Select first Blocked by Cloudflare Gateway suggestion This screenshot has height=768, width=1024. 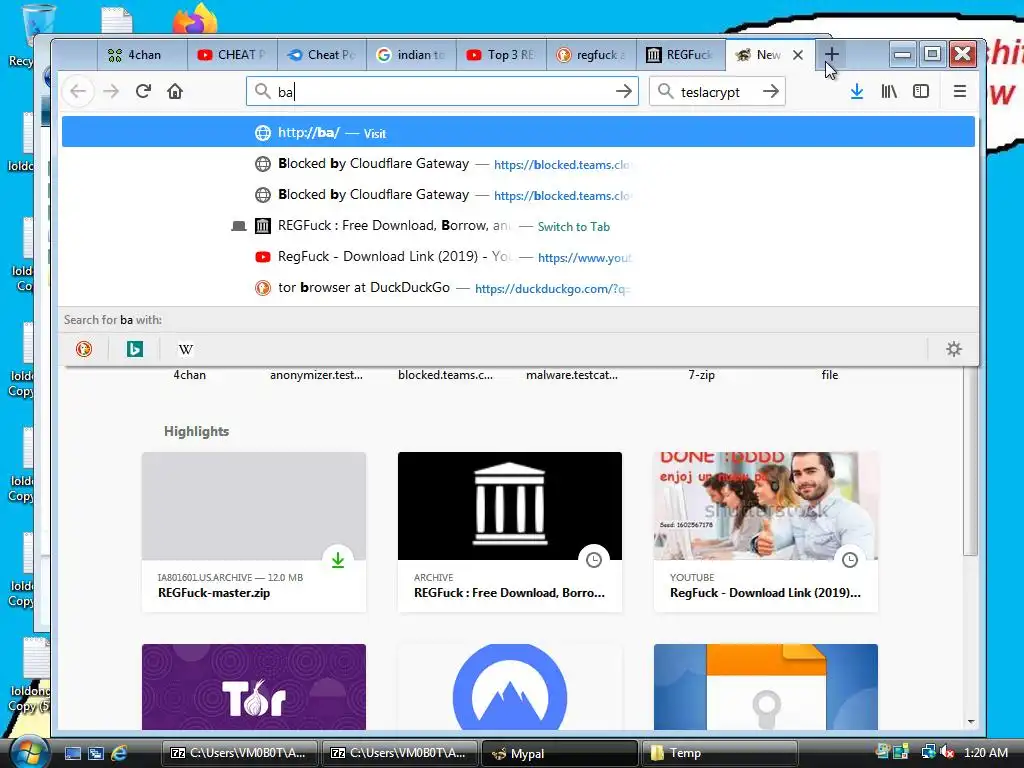tap(518, 164)
